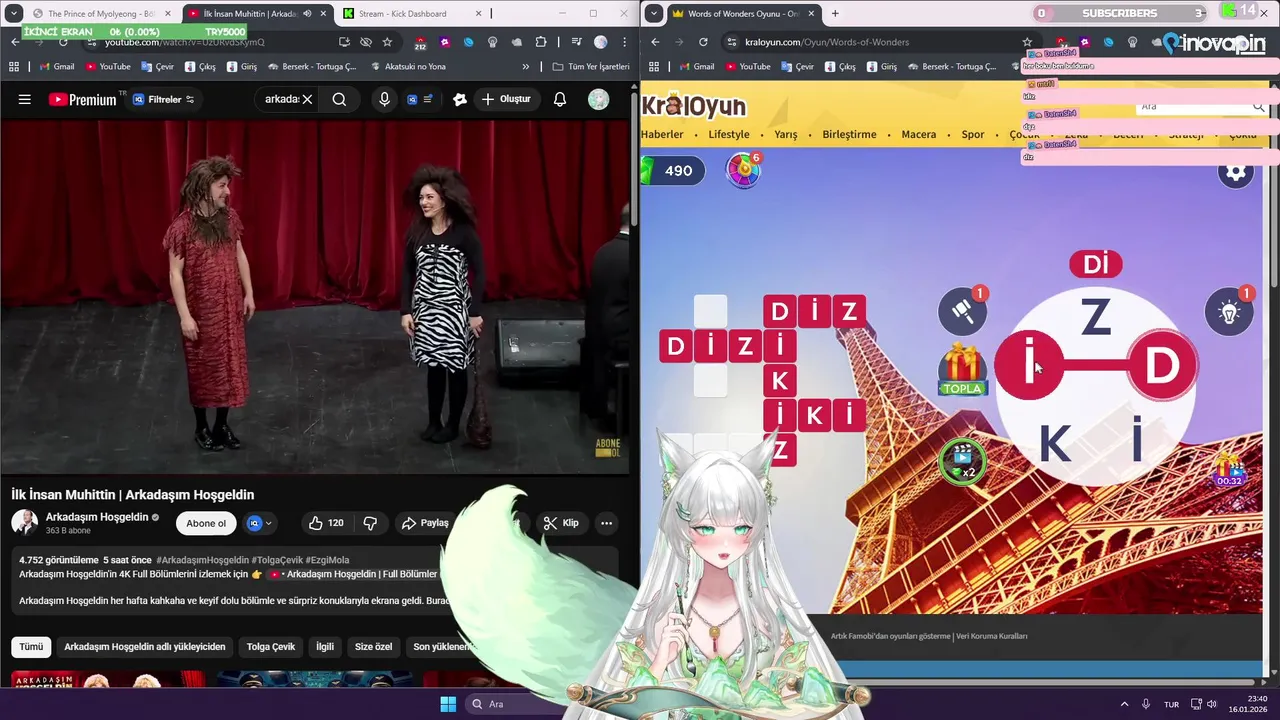This screenshot has height=720, width=1280.
Task: Dislike the video with thumbs down
Action: point(370,523)
